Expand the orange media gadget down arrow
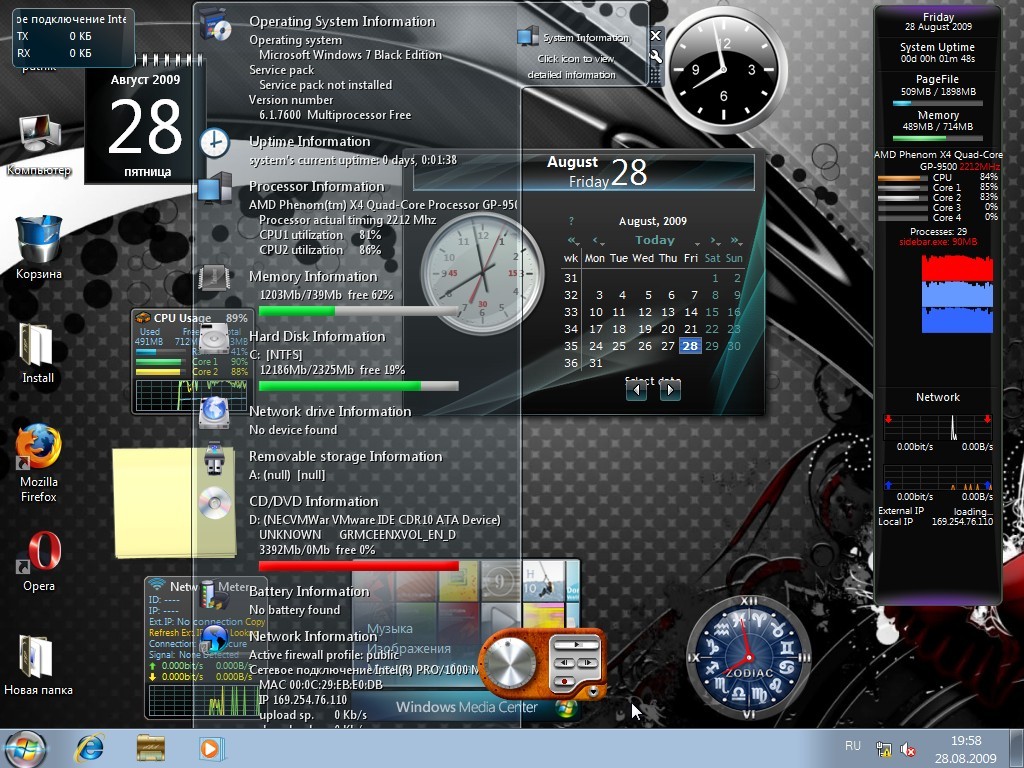 click(x=593, y=691)
